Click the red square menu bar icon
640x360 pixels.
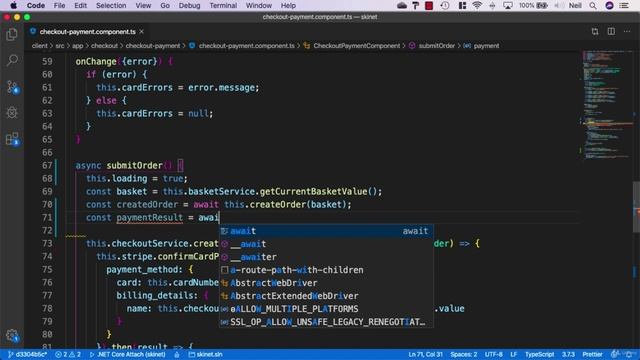click(429, 5)
